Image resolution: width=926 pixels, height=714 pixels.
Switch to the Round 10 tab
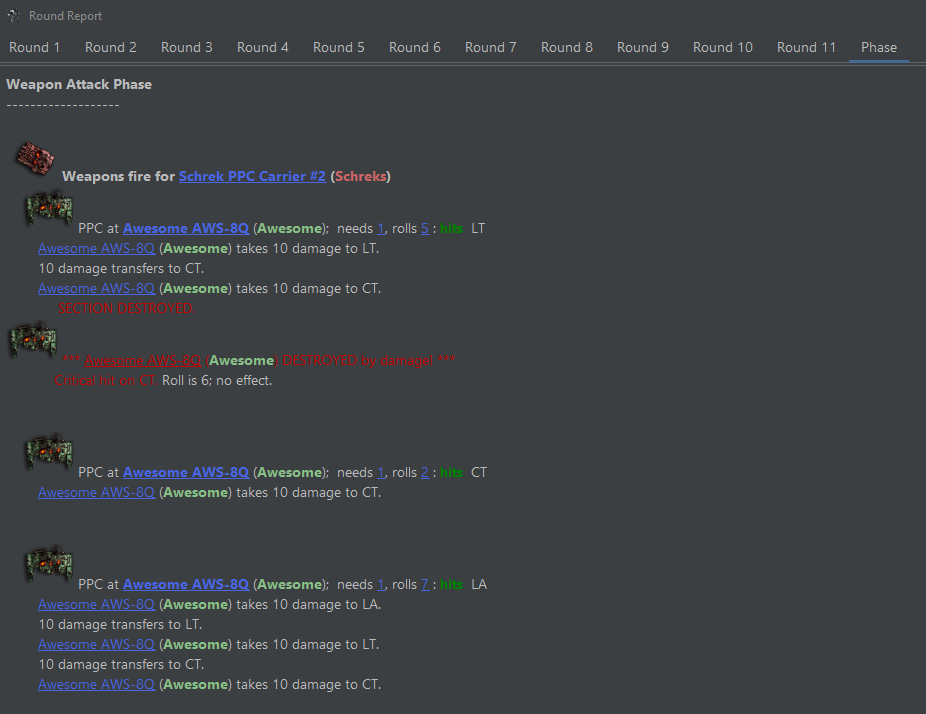[722, 47]
